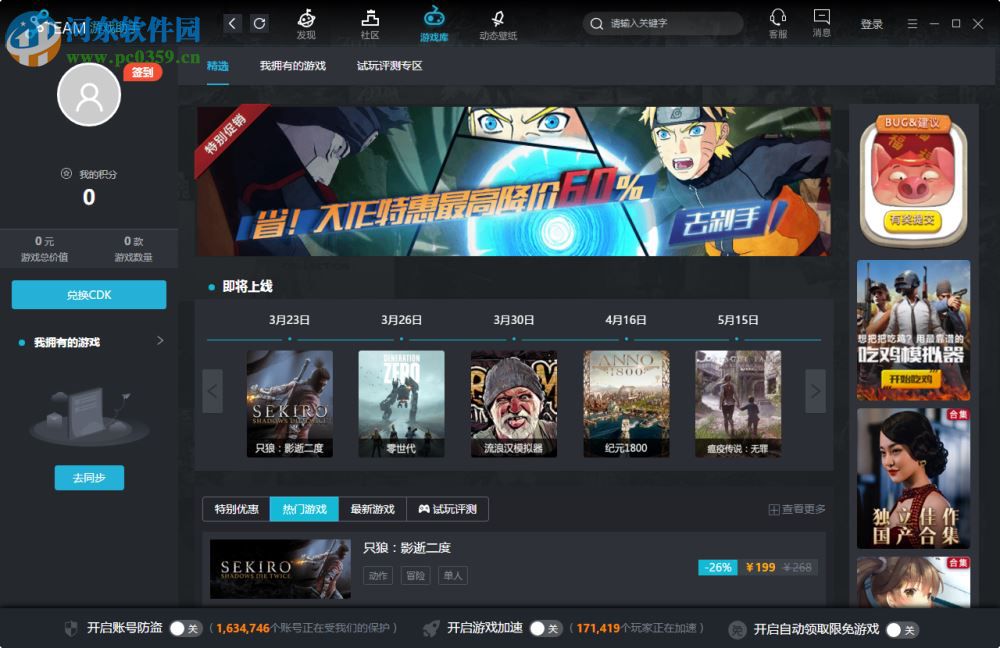Open the 发现 (Discover) section icon
The width and height of the screenshot is (1000, 648).
[x=306, y=21]
